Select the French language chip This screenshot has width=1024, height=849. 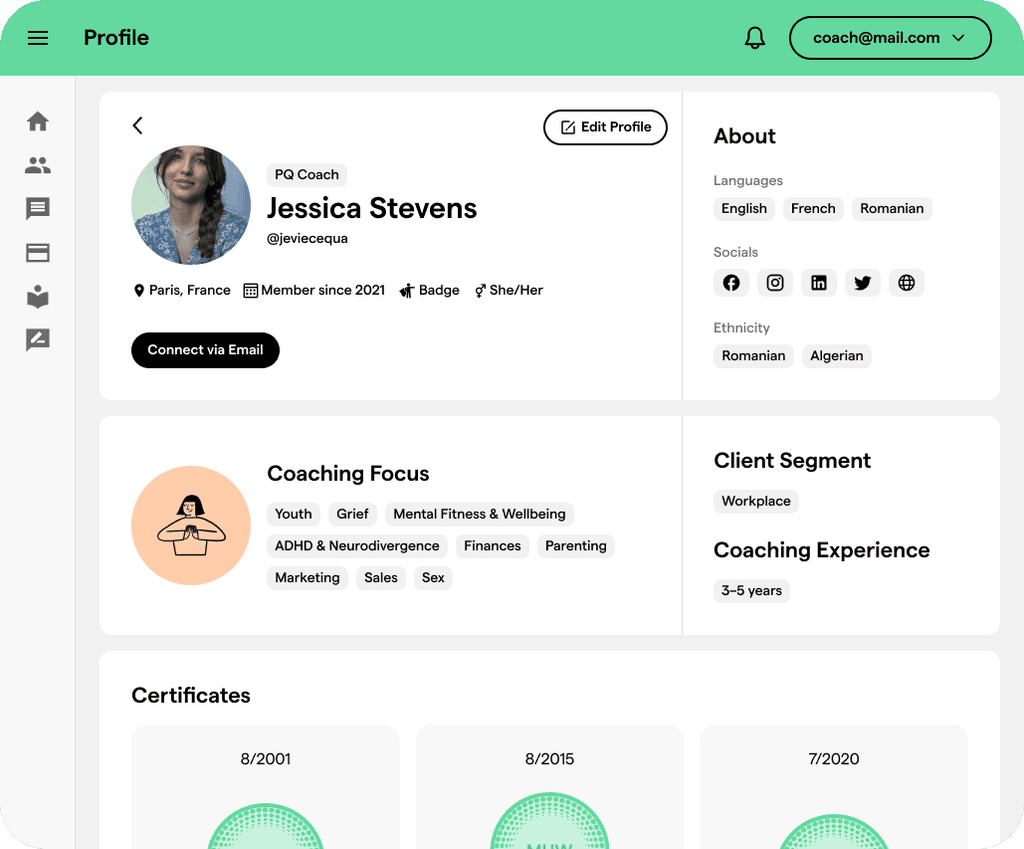tap(813, 209)
